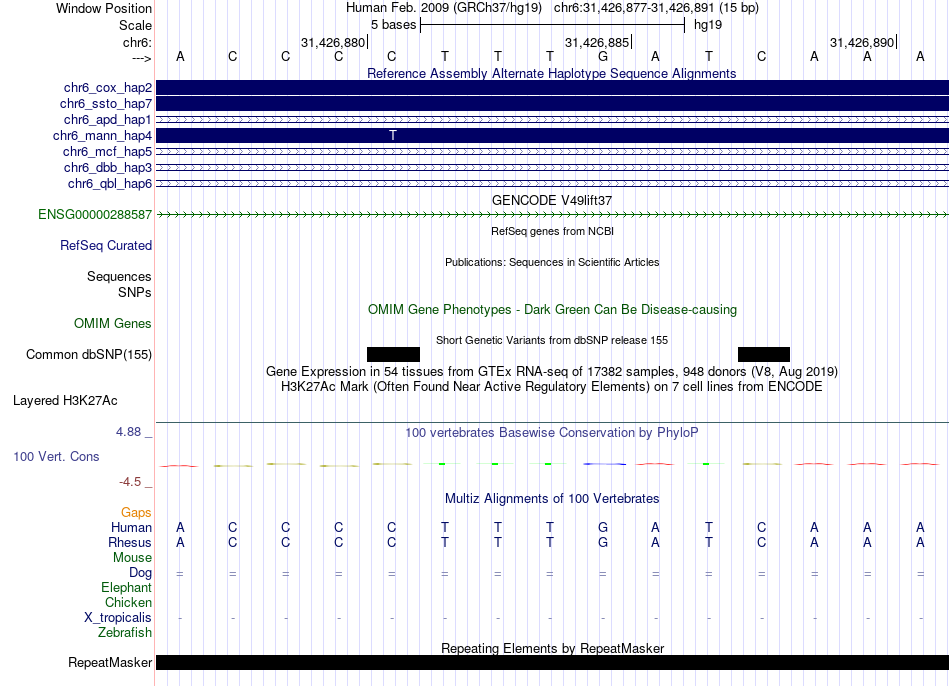Click the 31,426,890 position marker

[x=863, y=42]
